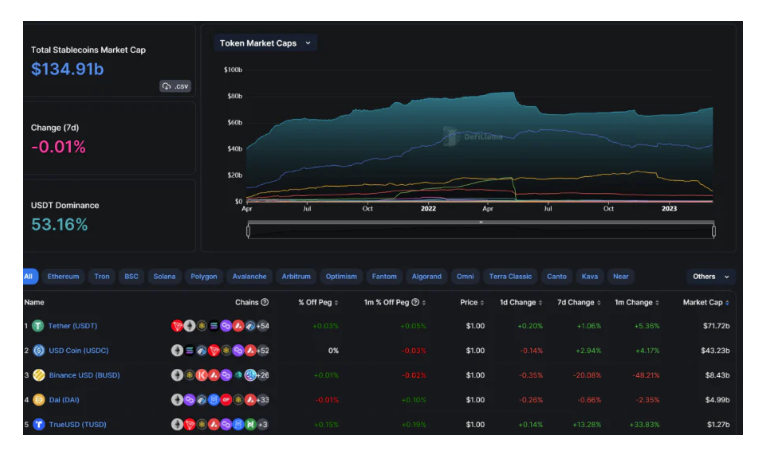Filter stablecoins by Polygon chain

click(203, 276)
